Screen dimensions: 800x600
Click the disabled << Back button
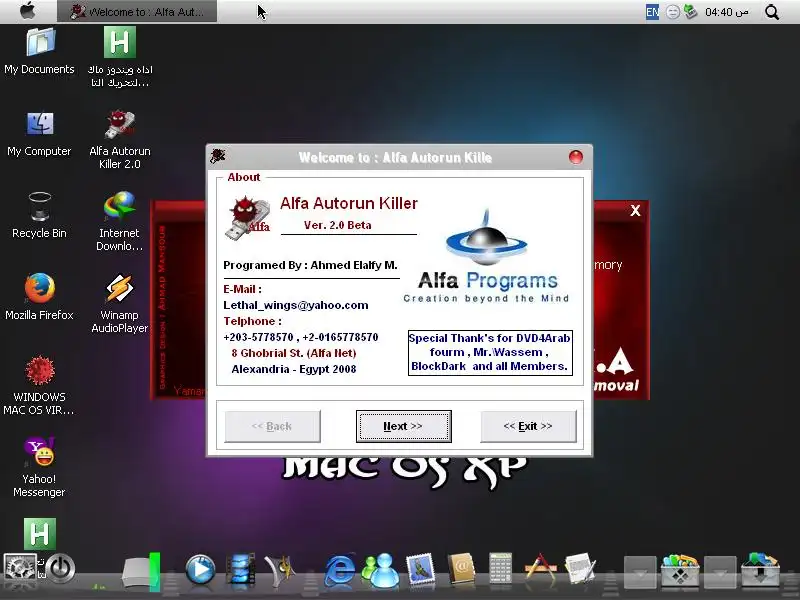(x=272, y=427)
